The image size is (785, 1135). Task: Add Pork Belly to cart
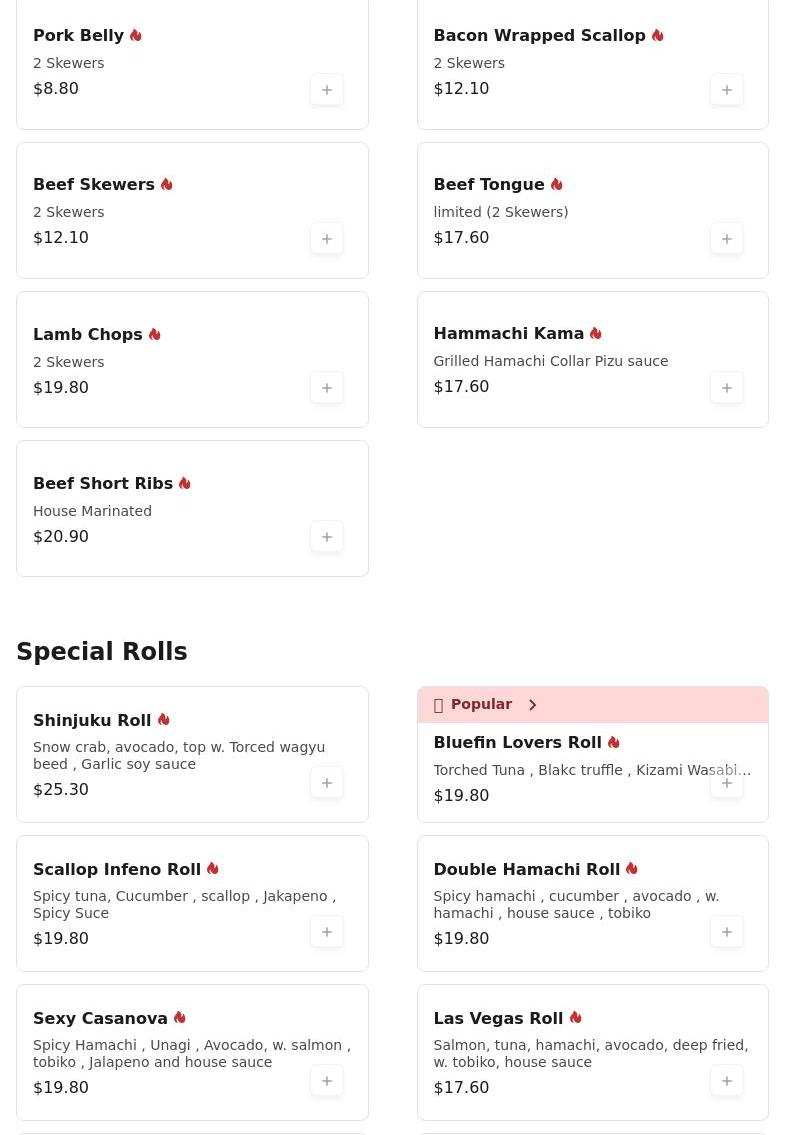(x=327, y=90)
